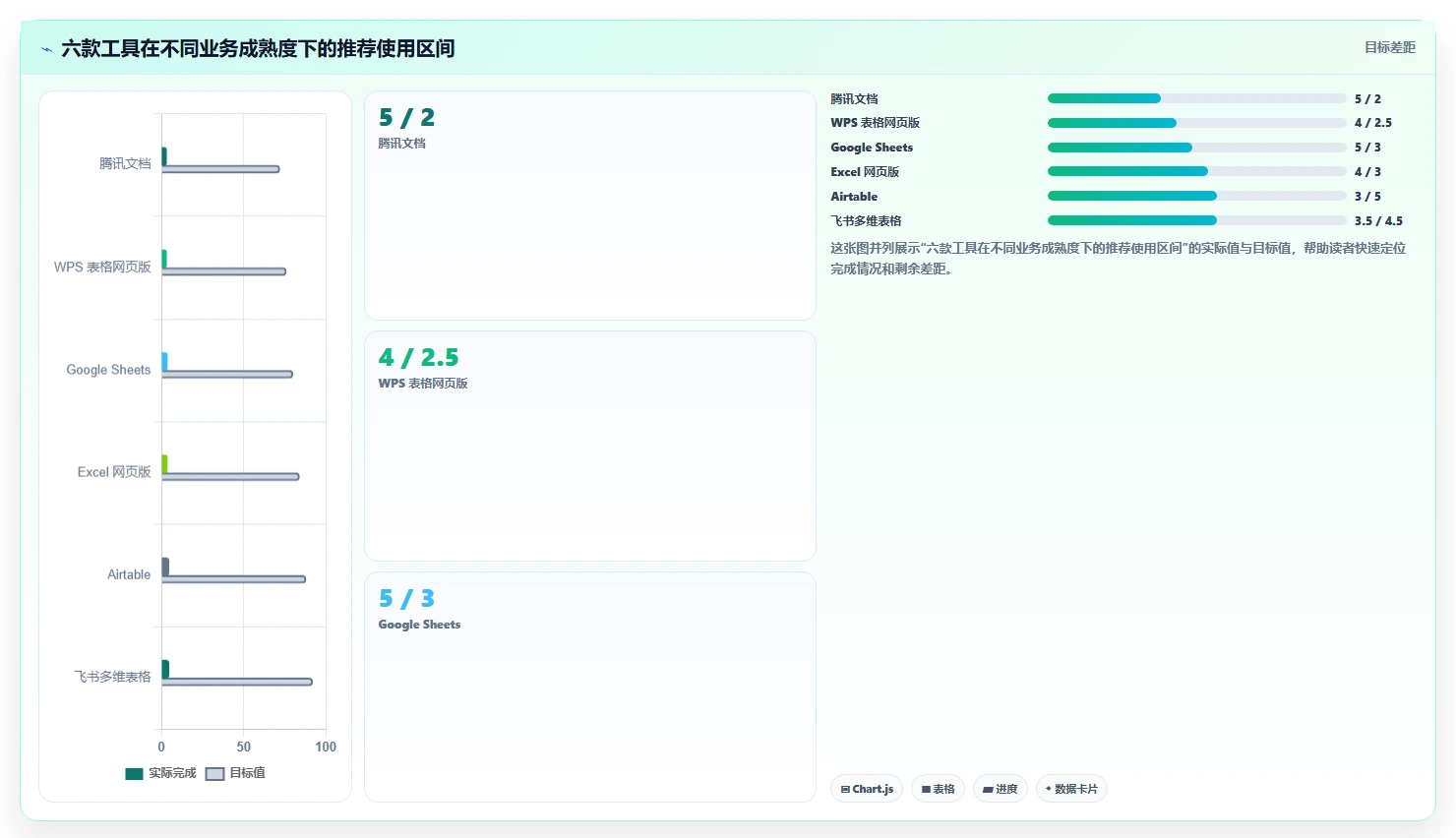Viewport: 1456px width, 838px height.
Task: Click the 进度 tag chip
Action: (x=1001, y=789)
